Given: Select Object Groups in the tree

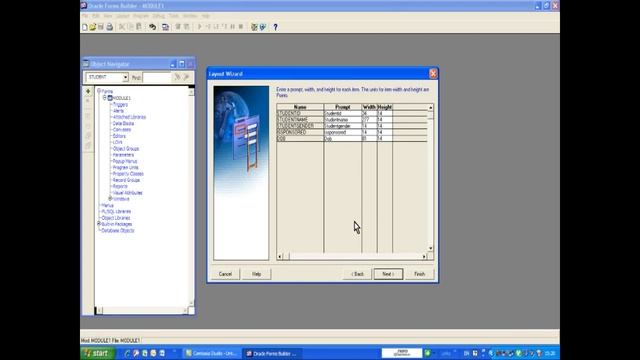Looking at the screenshot, I should click(x=126, y=149).
